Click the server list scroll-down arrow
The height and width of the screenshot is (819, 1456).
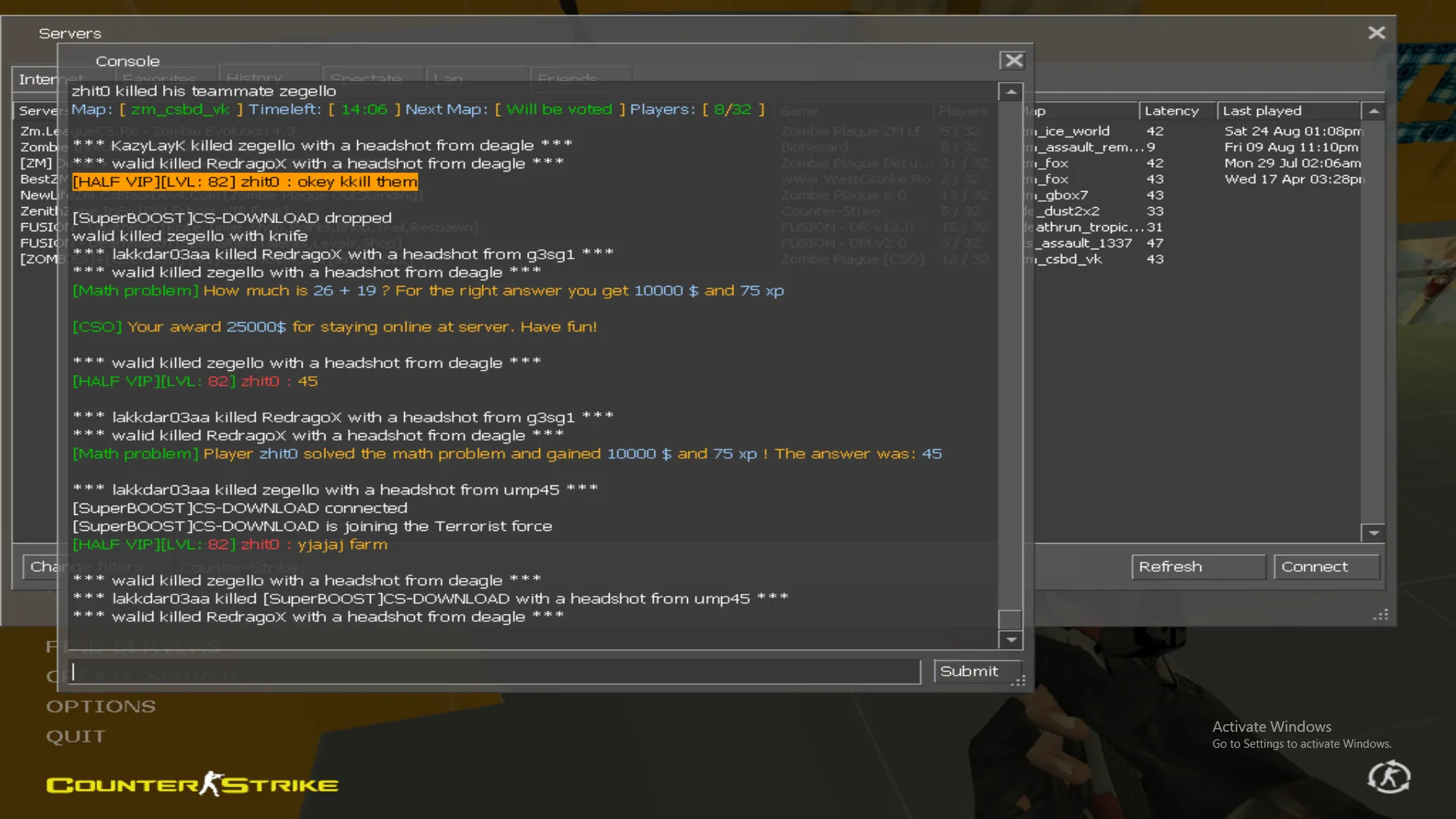pos(1373,533)
